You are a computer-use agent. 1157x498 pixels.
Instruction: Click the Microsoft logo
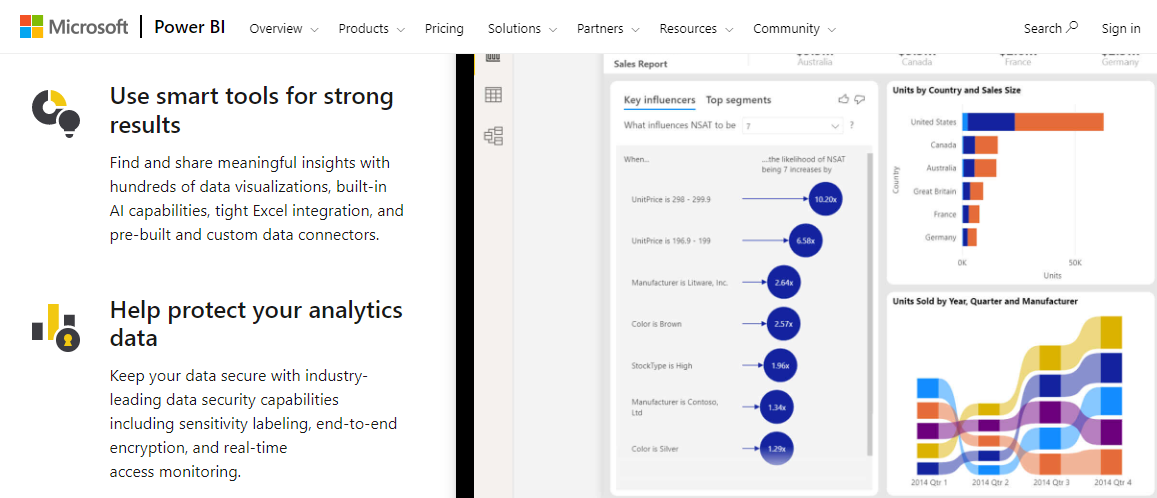[x=74, y=27]
